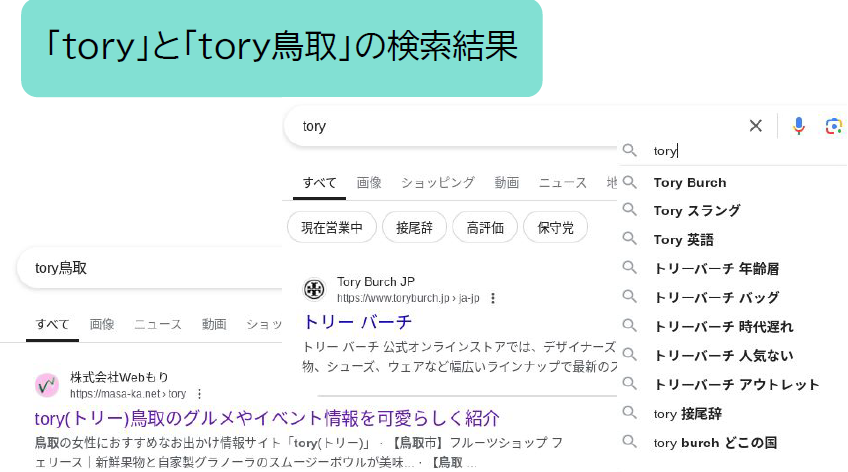Image resolution: width=848 pixels, height=472 pixels.
Task: Select the Tory スラング suggestion
Action: [697, 211]
